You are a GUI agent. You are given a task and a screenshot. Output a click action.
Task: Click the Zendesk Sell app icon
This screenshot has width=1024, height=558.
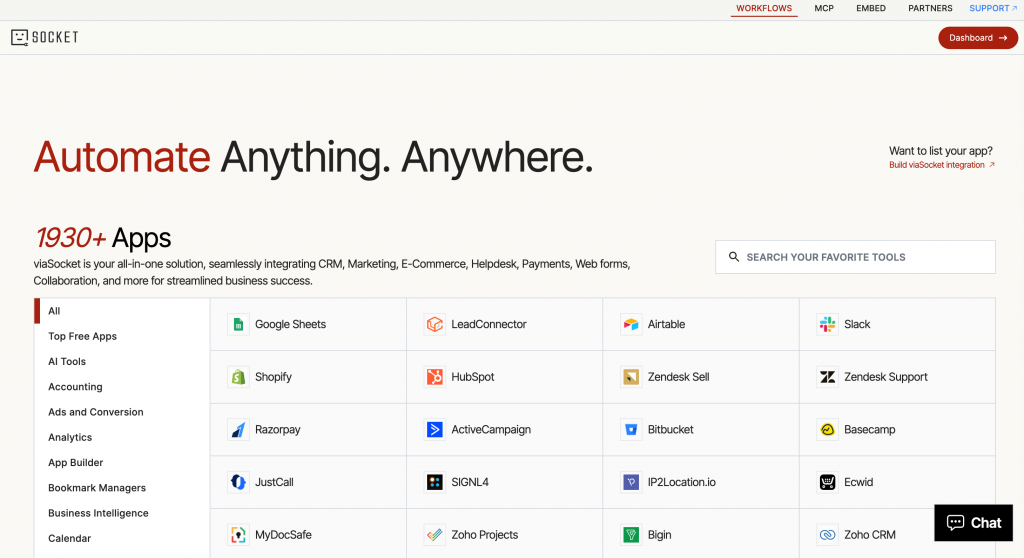(631, 377)
